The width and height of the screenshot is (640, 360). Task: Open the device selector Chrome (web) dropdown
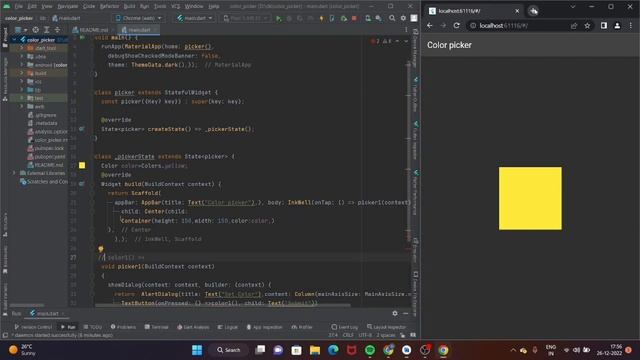[138, 18]
